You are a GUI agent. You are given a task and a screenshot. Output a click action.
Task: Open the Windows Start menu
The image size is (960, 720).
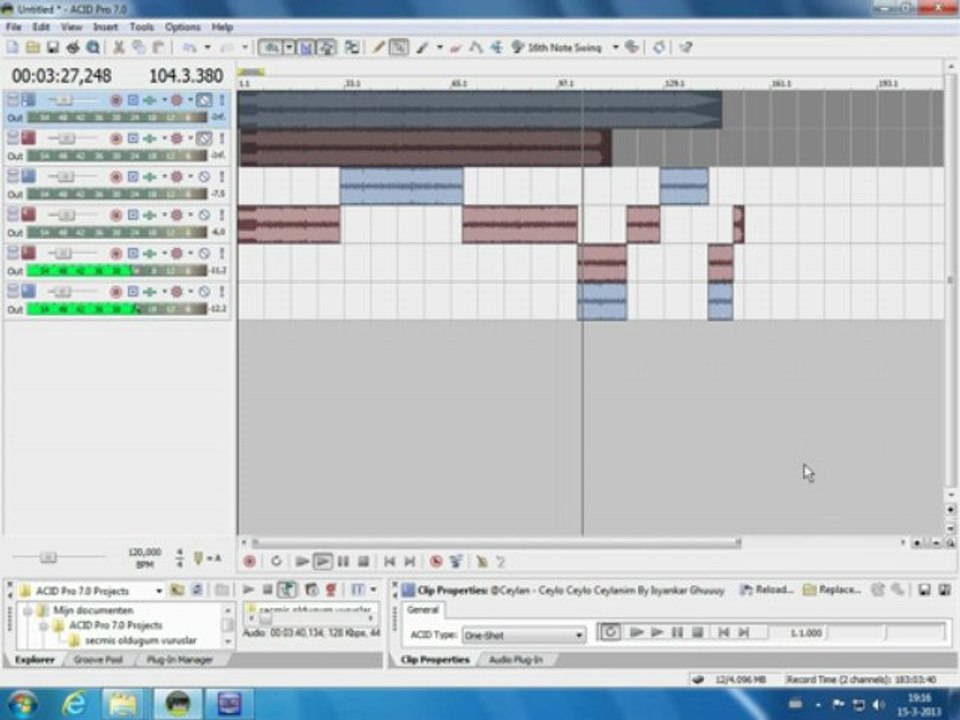click(x=22, y=703)
